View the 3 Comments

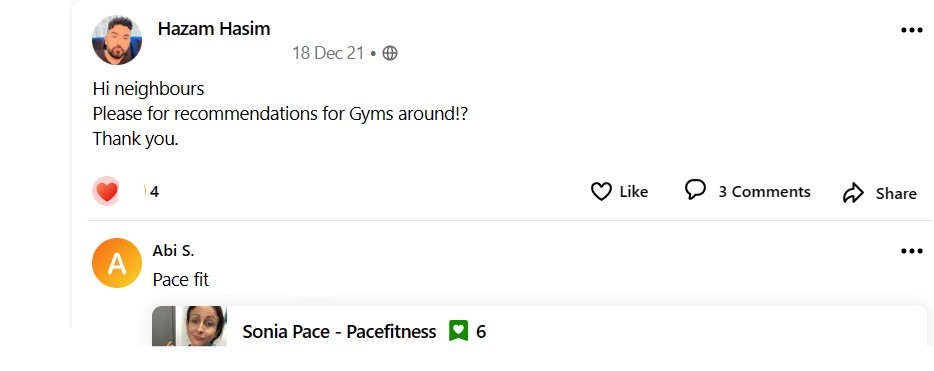[748, 191]
